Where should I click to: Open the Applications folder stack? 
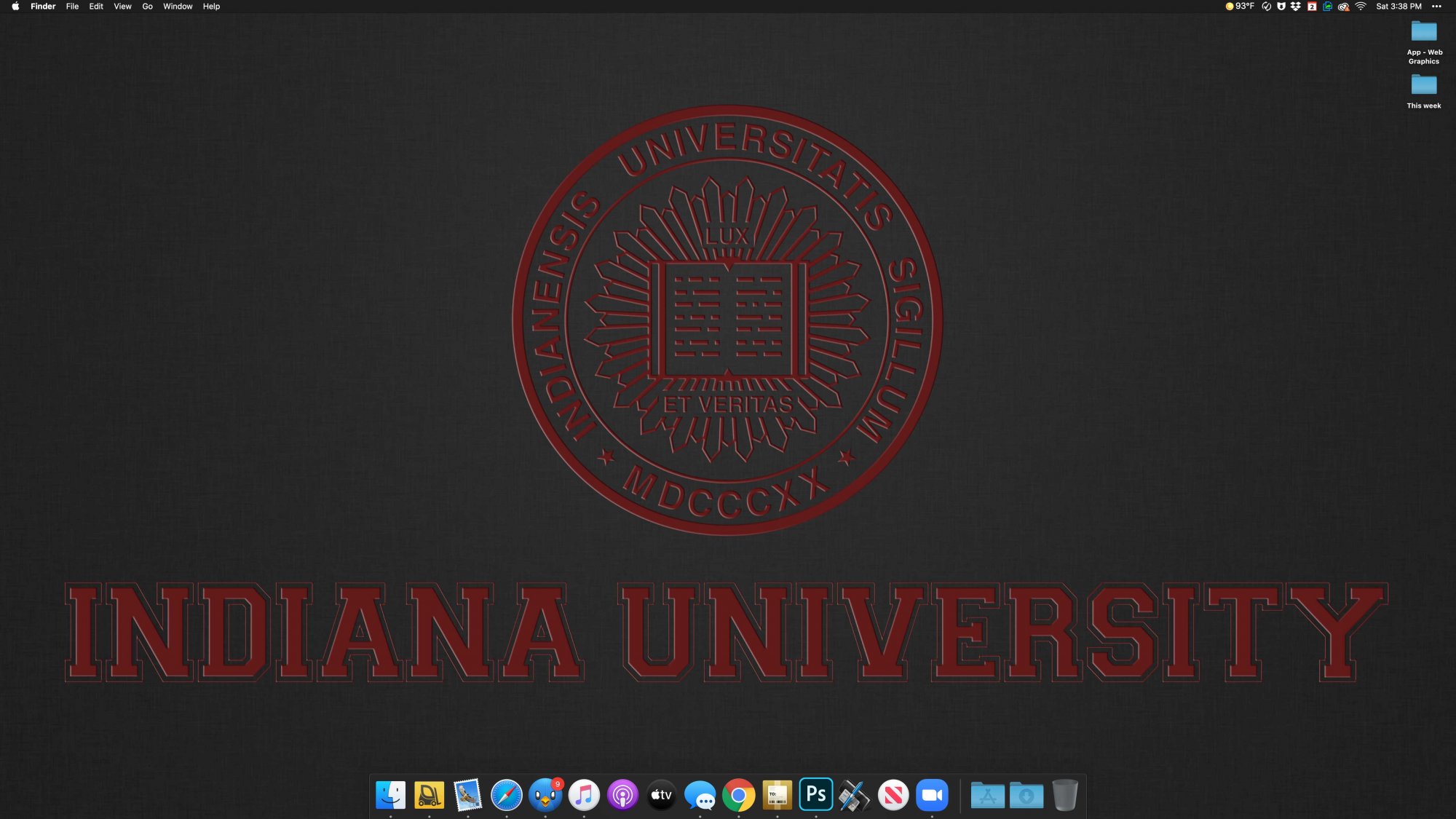pyautogui.click(x=988, y=795)
